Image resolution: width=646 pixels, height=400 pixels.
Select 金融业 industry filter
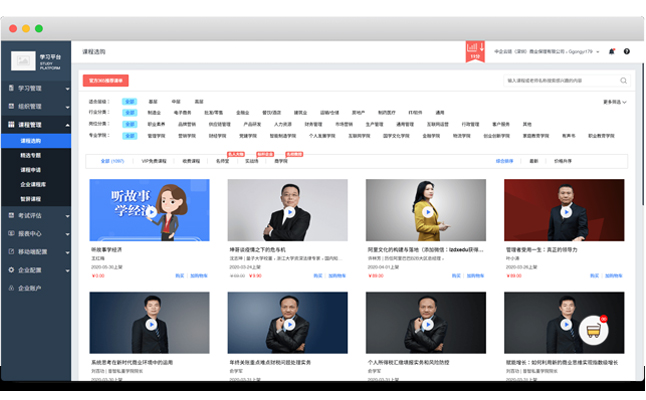(243, 112)
